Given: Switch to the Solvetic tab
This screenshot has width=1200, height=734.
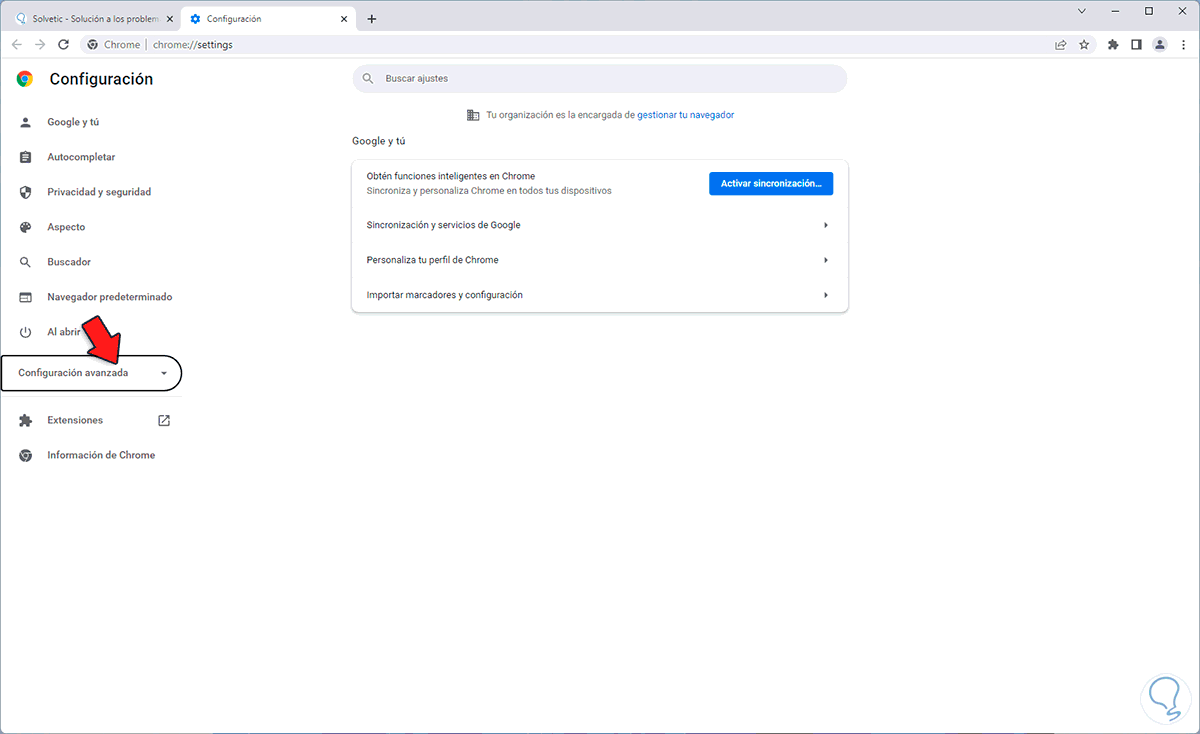Looking at the screenshot, I should [x=92, y=18].
